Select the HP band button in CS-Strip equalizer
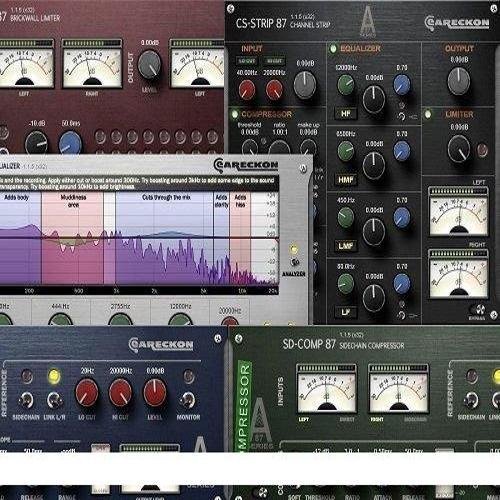 pyautogui.click(x=346, y=114)
